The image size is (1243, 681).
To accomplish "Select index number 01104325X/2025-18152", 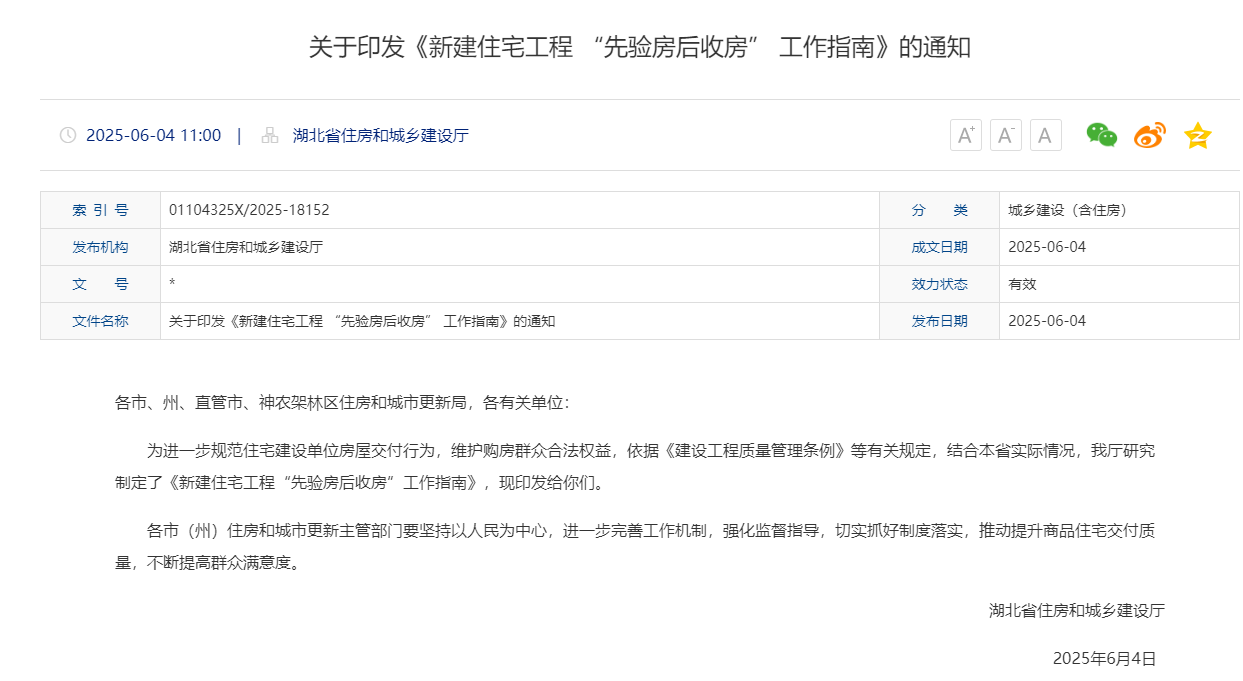I will coord(249,210).
